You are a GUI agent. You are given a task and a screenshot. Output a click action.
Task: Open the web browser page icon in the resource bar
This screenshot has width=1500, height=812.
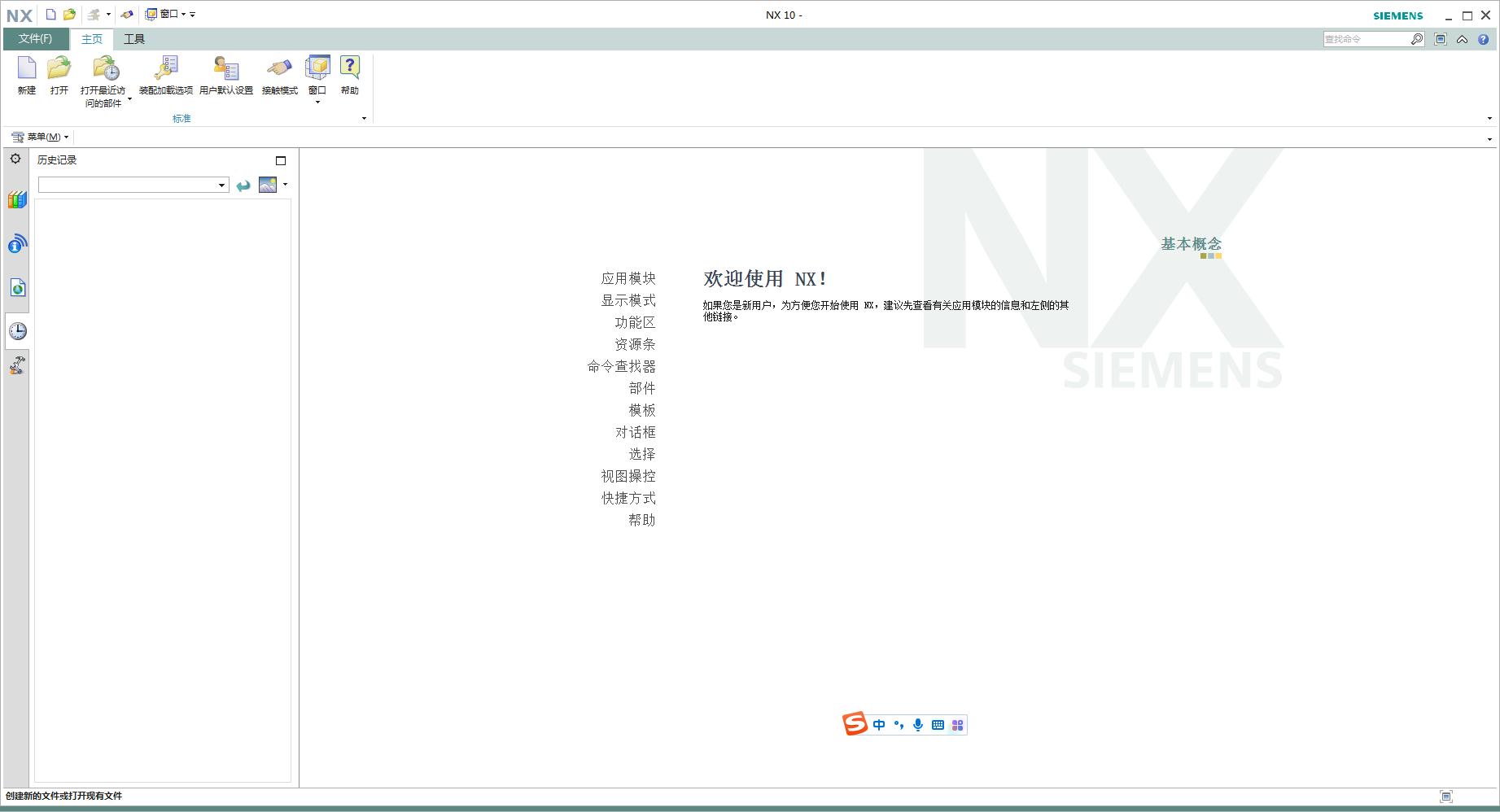[x=17, y=287]
